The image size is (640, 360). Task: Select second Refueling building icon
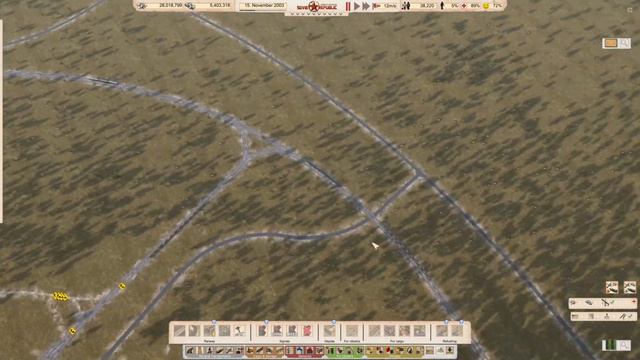(x=457, y=331)
